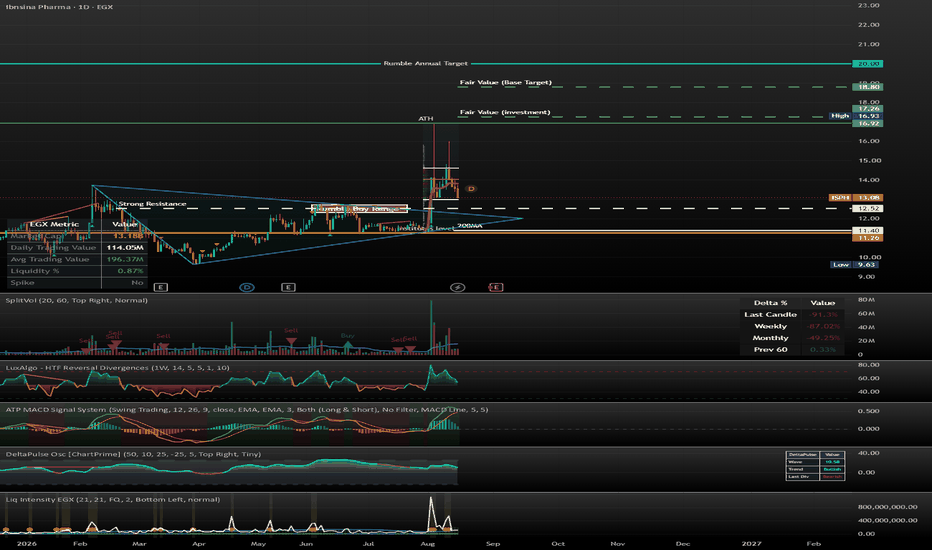This screenshot has height=550, width=932.
Task: Click the 17.26 price tag on axis
Action: (x=867, y=109)
